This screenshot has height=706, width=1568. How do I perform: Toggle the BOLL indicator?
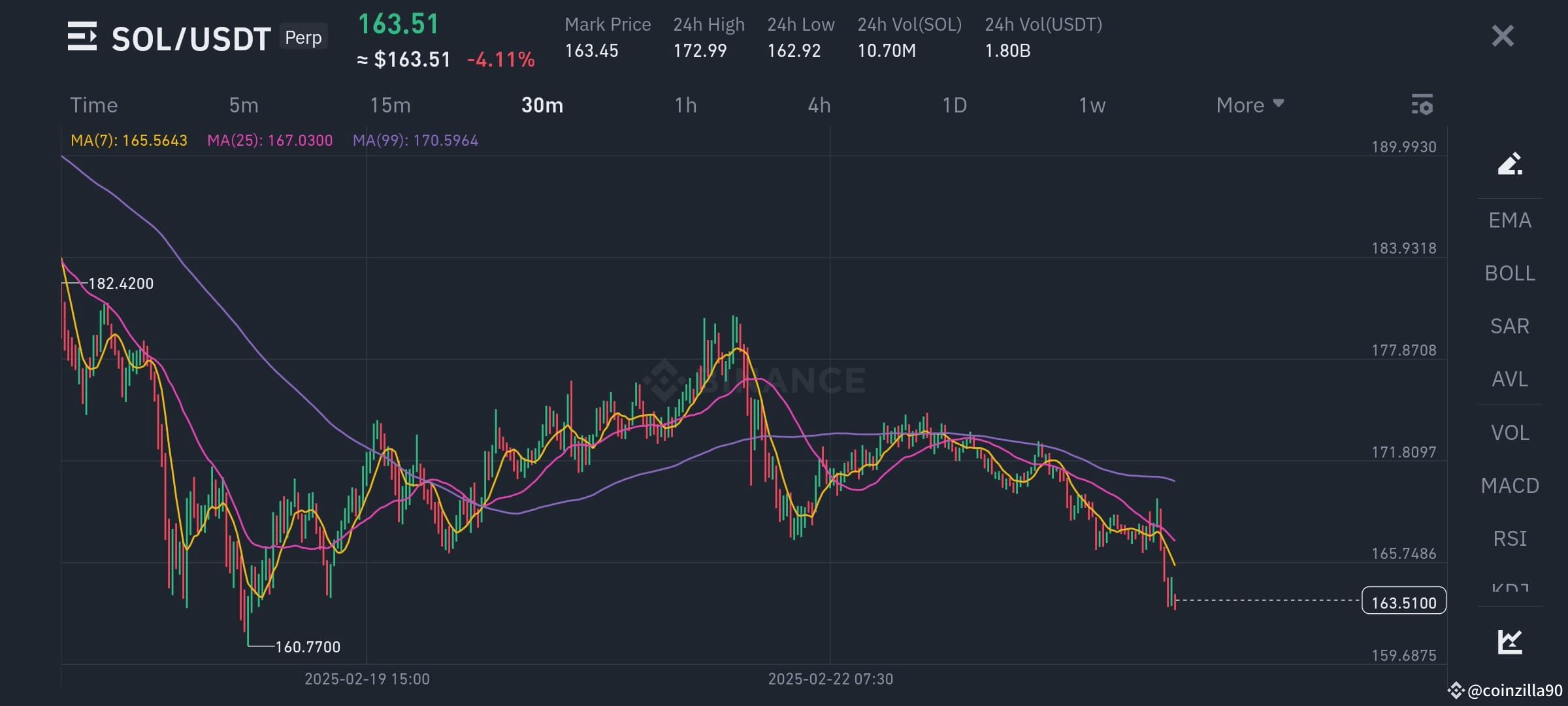click(x=1510, y=273)
